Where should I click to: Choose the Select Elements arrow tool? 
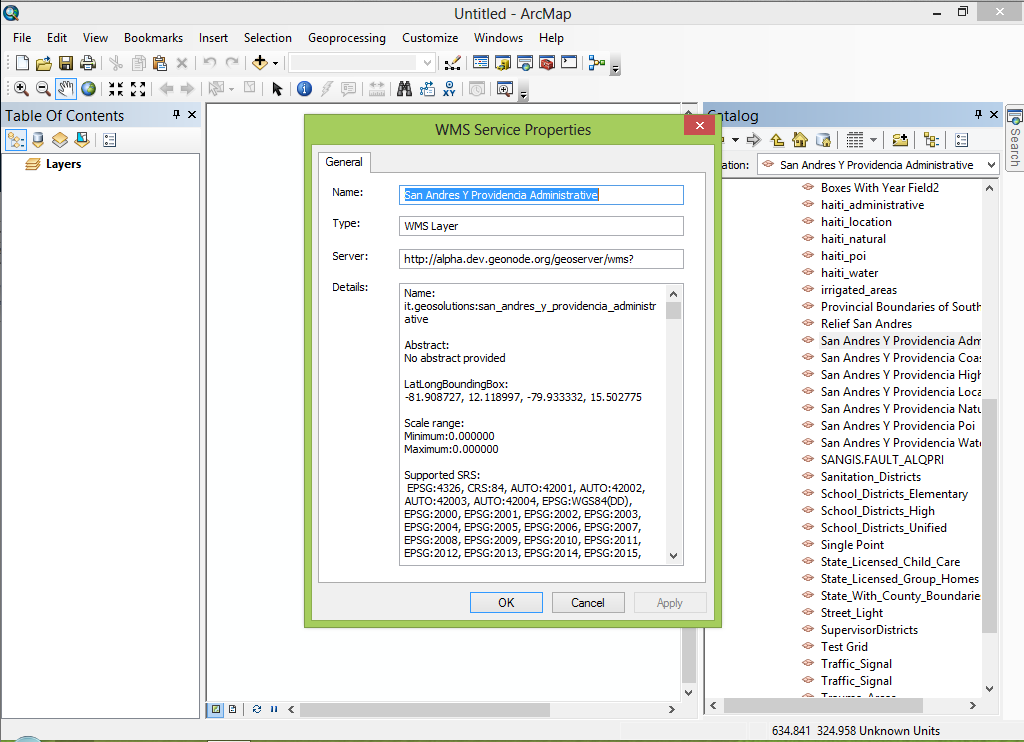[x=277, y=89]
